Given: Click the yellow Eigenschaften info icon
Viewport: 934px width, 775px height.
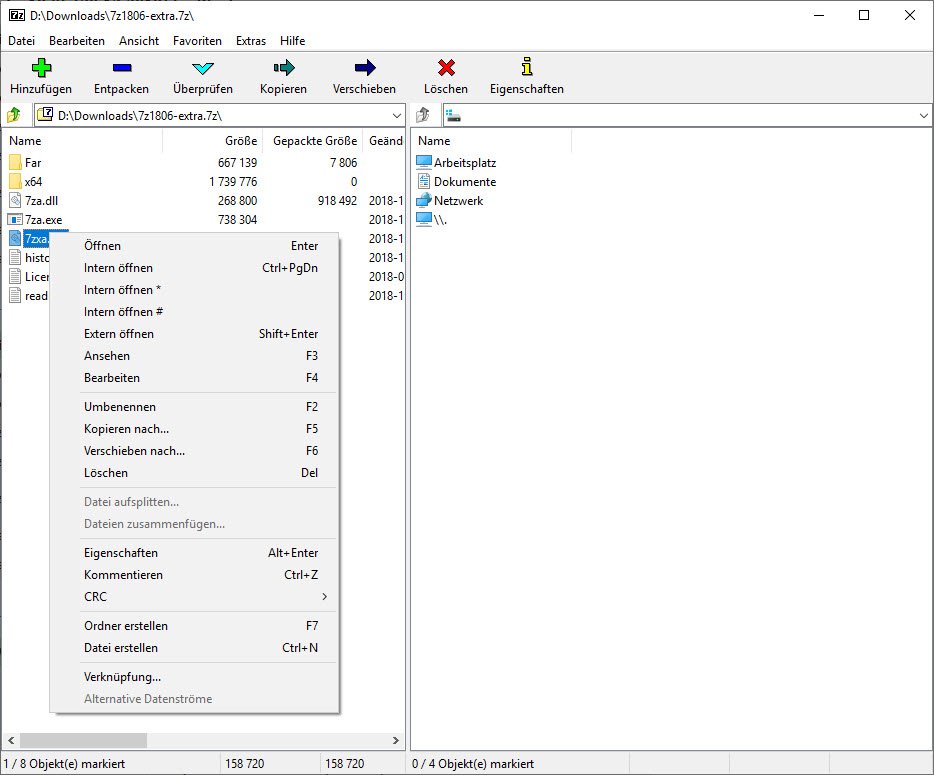Looking at the screenshot, I should [x=527, y=67].
